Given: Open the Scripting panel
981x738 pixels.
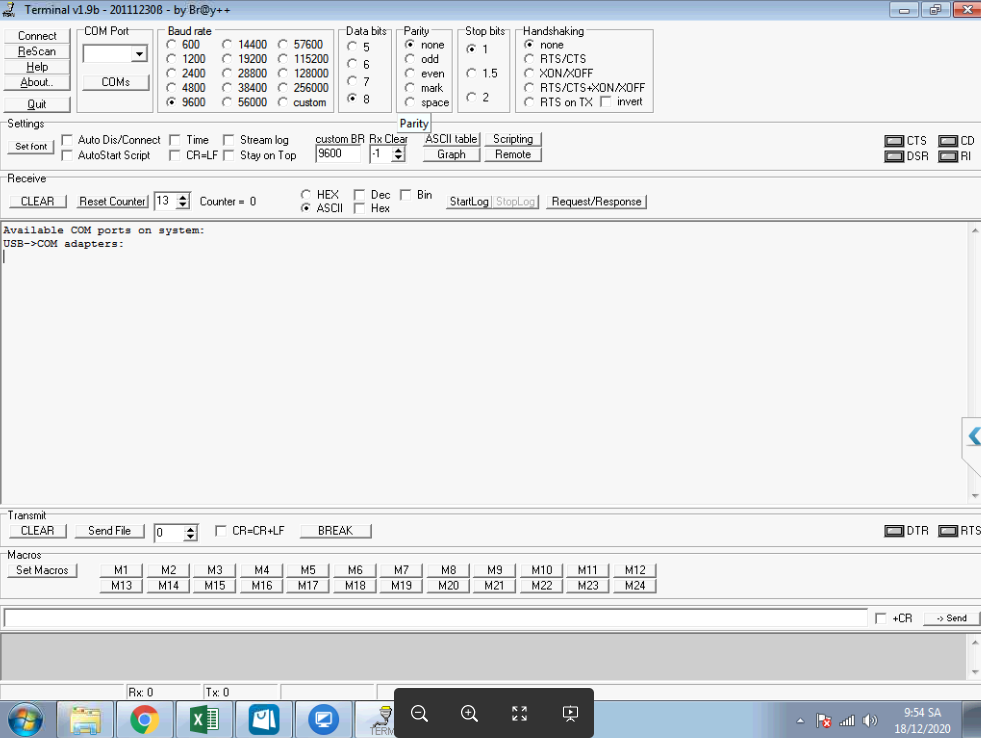Looking at the screenshot, I should click(513, 139).
